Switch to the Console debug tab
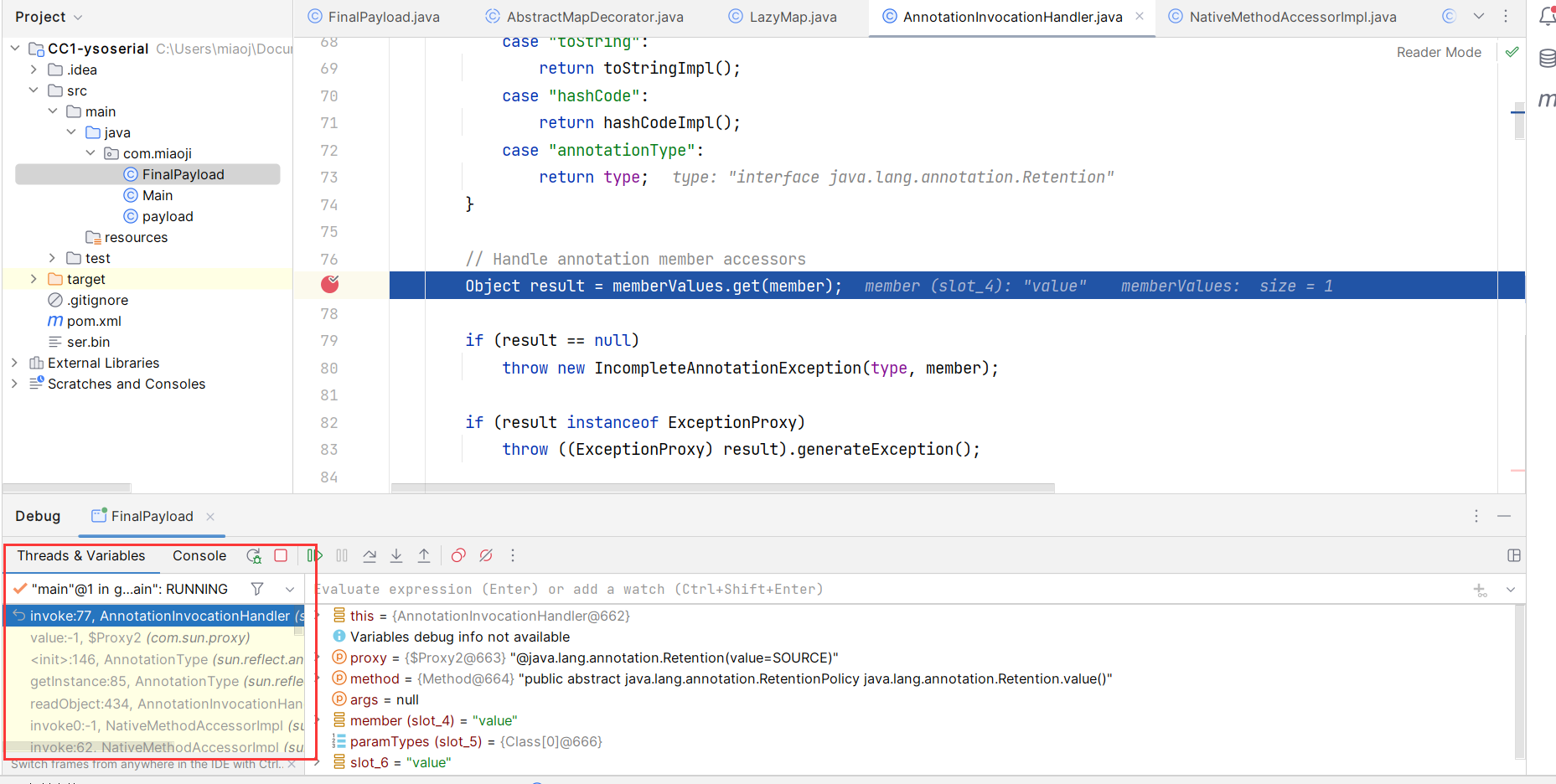 pos(199,555)
